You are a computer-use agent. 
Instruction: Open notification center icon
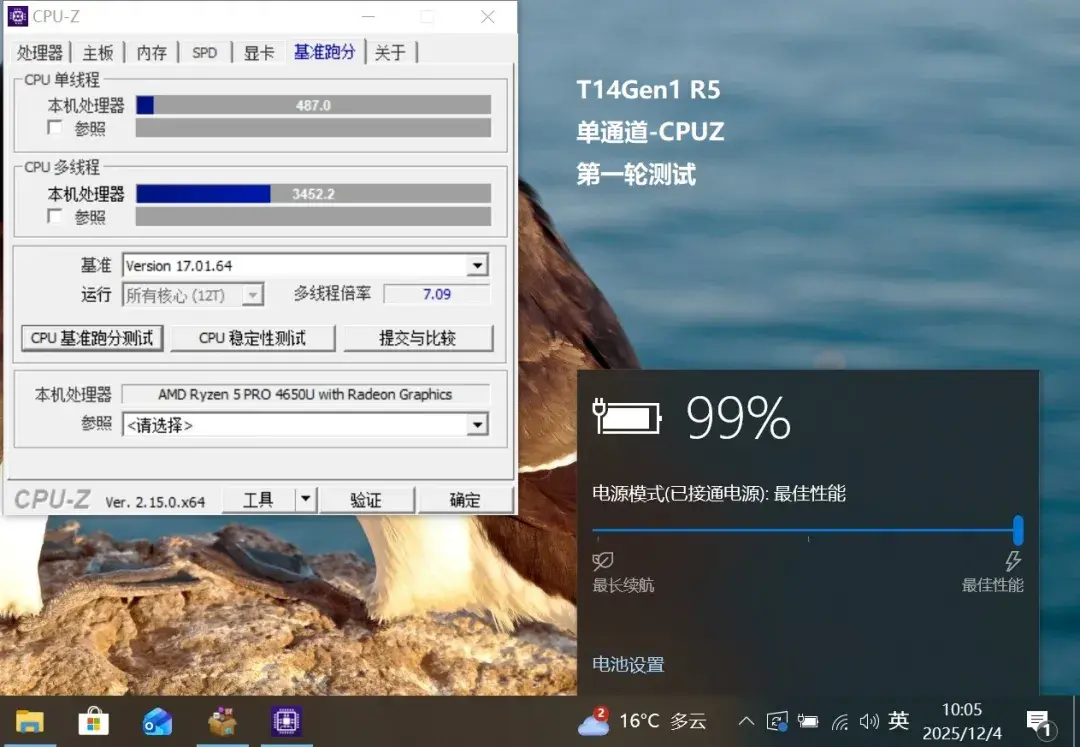pyautogui.click(x=1039, y=722)
